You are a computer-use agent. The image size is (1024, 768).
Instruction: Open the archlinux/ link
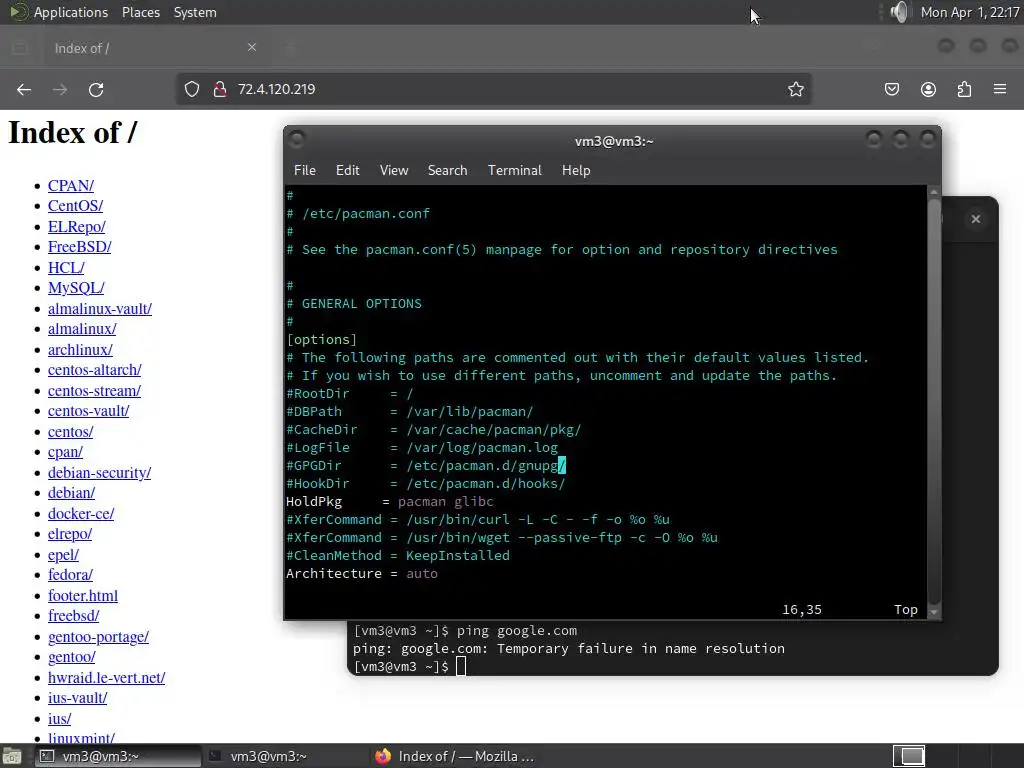coord(80,350)
